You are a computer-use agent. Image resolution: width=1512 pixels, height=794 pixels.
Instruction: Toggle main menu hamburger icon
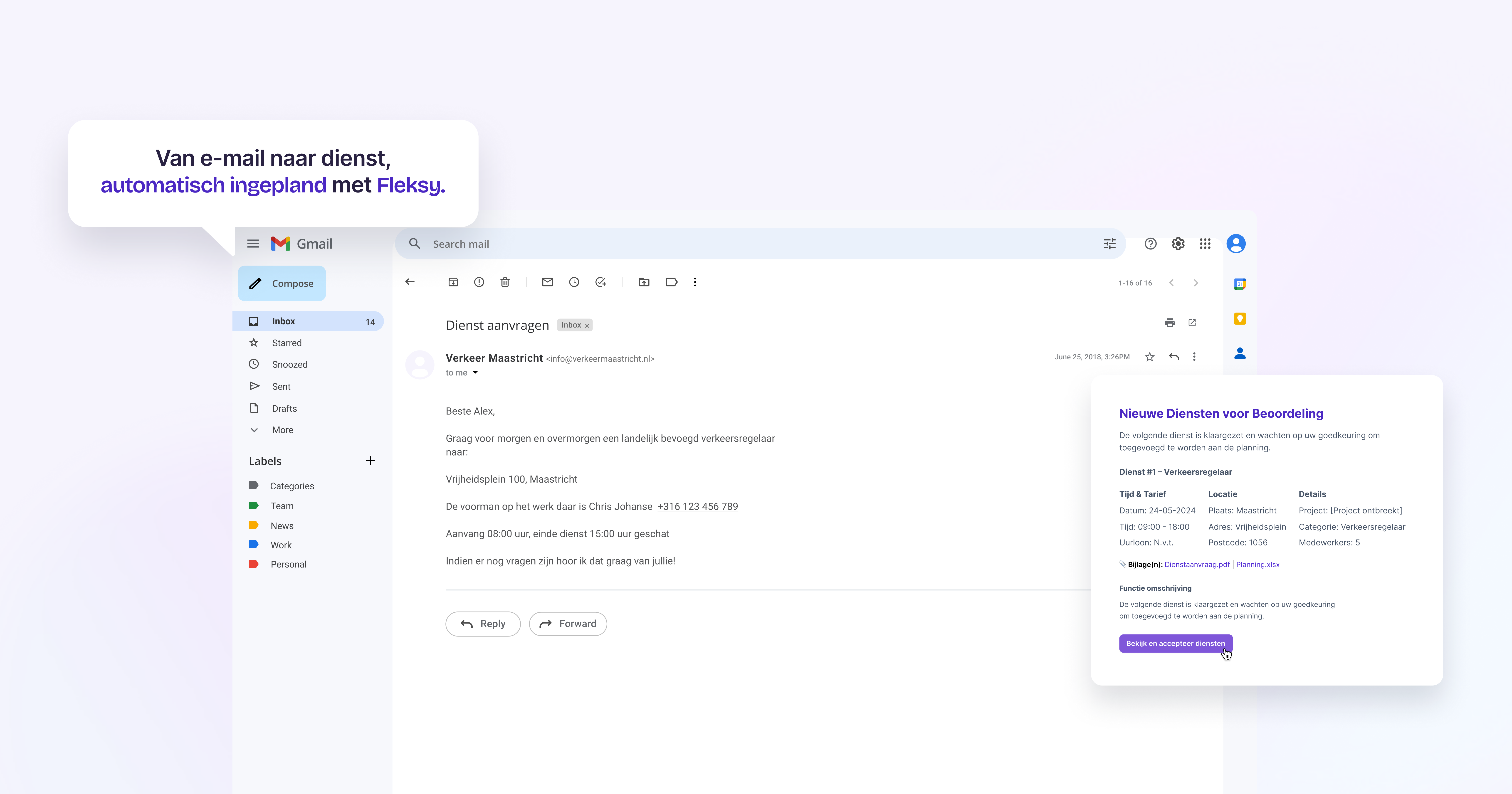[x=253, y=244]
